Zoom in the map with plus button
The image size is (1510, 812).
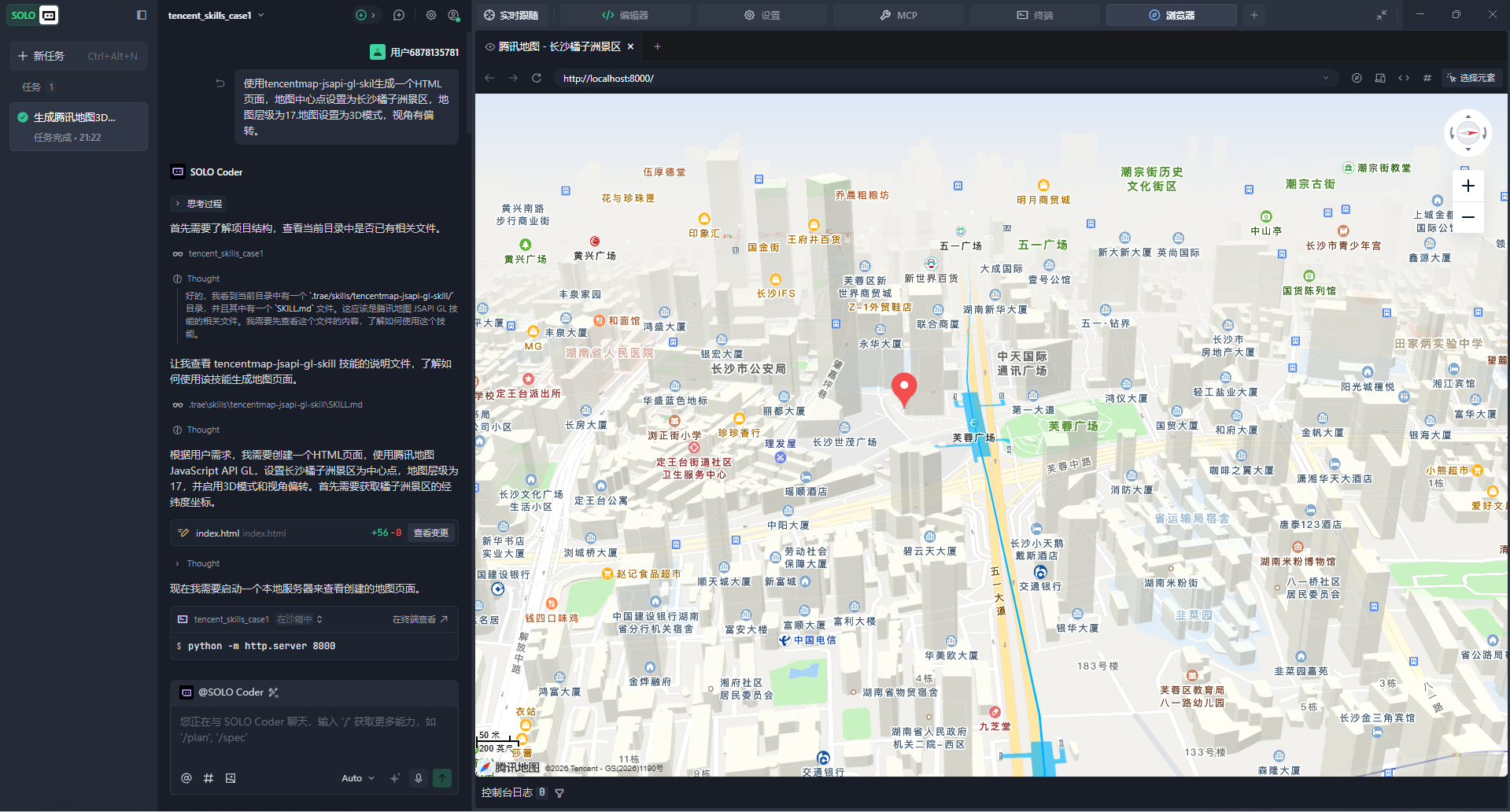pos(1468,186)
